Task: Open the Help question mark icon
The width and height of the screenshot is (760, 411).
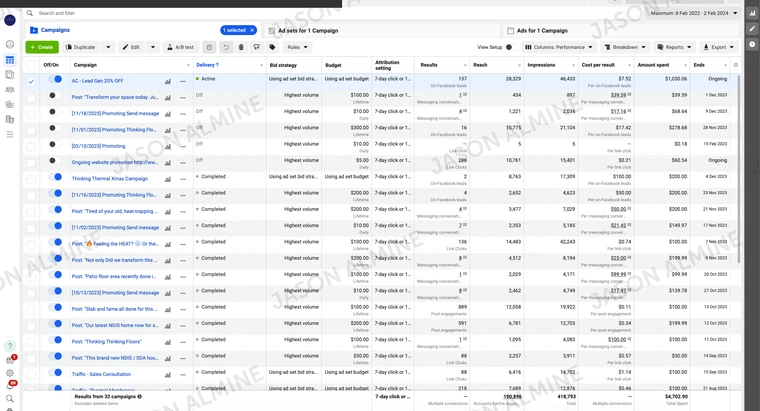Action: (10, 346)
